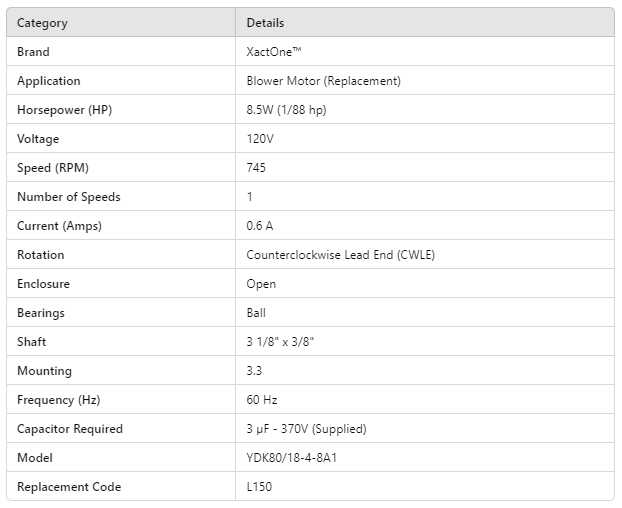This screenshot has height=508, width=622.
Task: Click Counterclockwise Lead End (CWLE) text
Action: point(340,255)
